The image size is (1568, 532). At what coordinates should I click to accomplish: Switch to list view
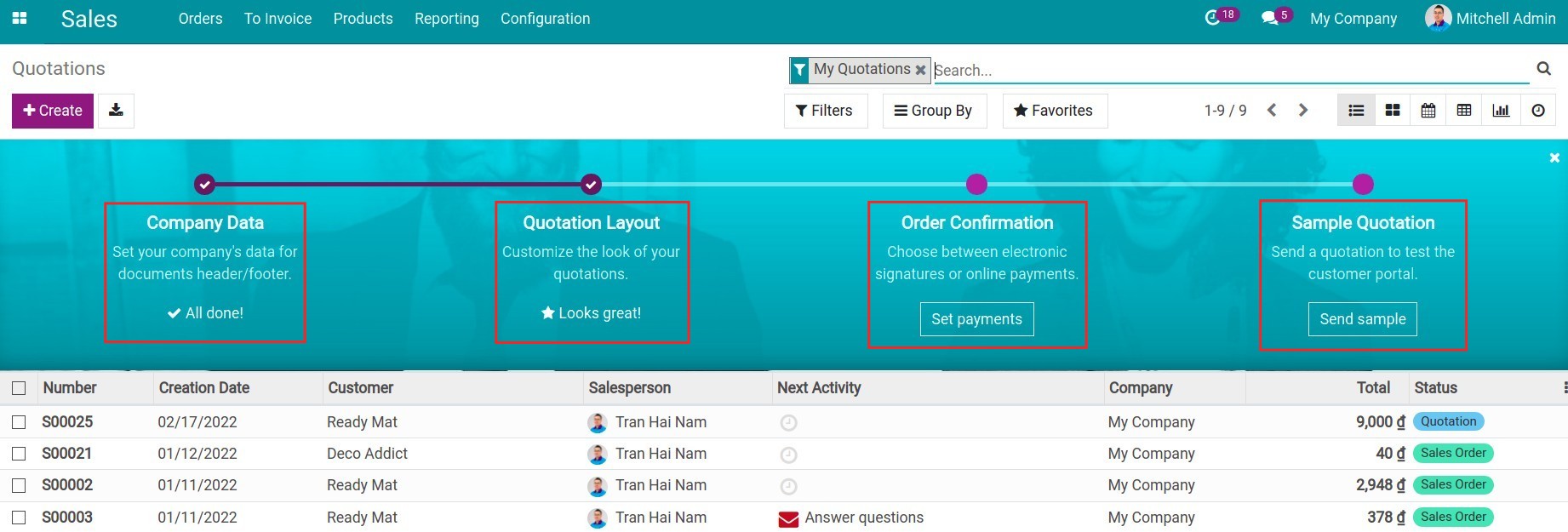click(x=1357, y=111)
